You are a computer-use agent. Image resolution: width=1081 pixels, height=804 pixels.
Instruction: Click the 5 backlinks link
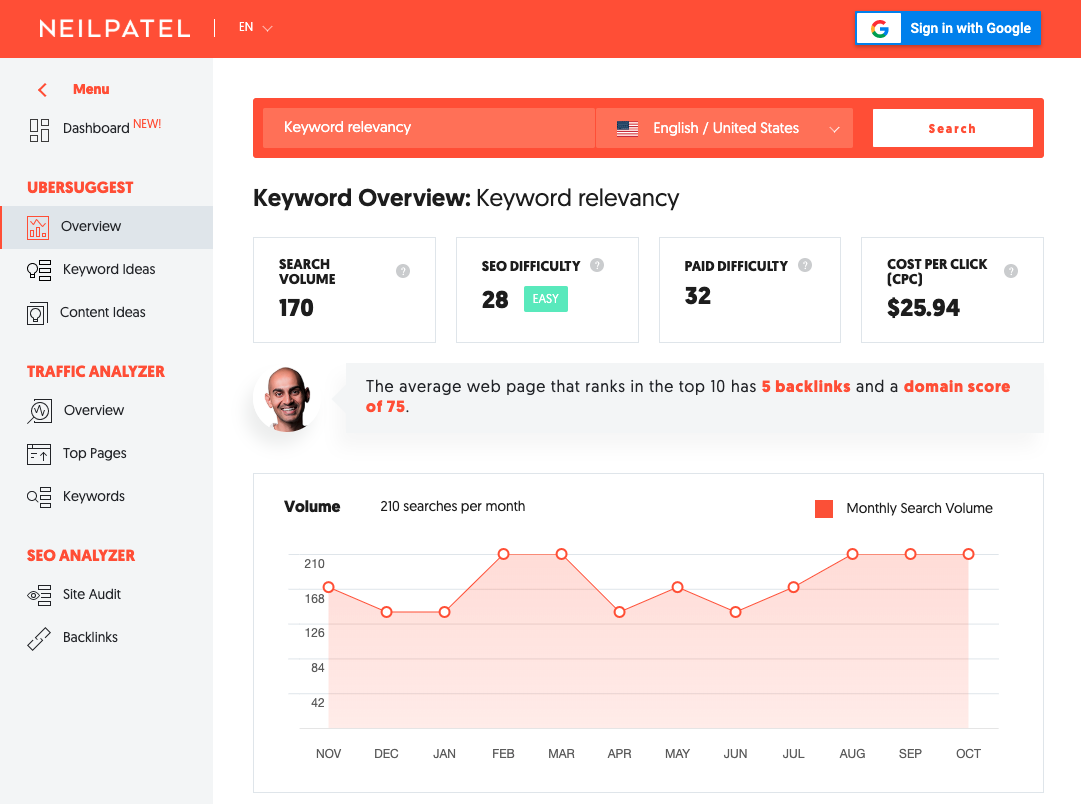pos(806,386)
